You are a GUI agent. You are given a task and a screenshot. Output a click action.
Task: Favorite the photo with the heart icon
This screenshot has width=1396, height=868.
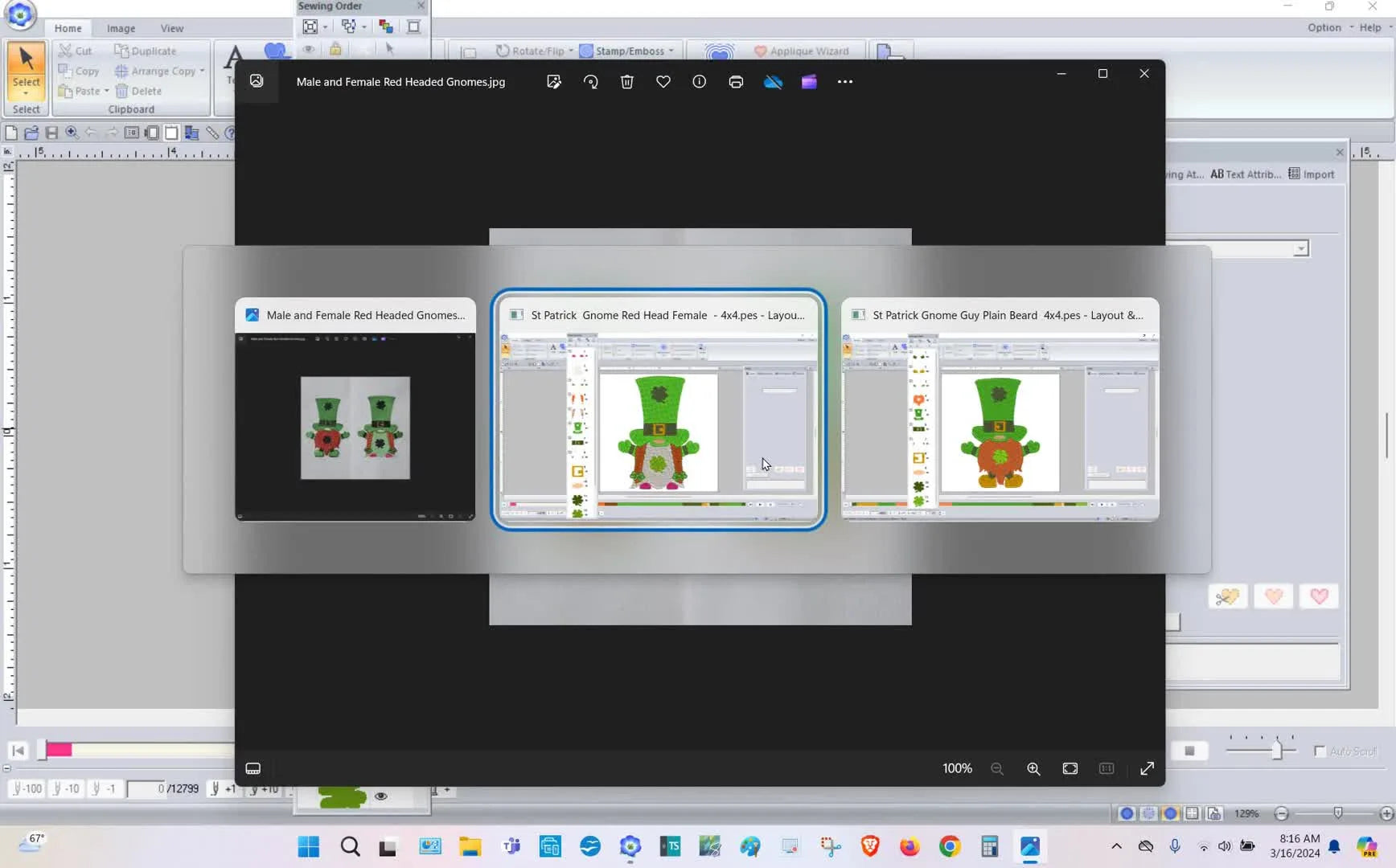click(x=663, y=81)
